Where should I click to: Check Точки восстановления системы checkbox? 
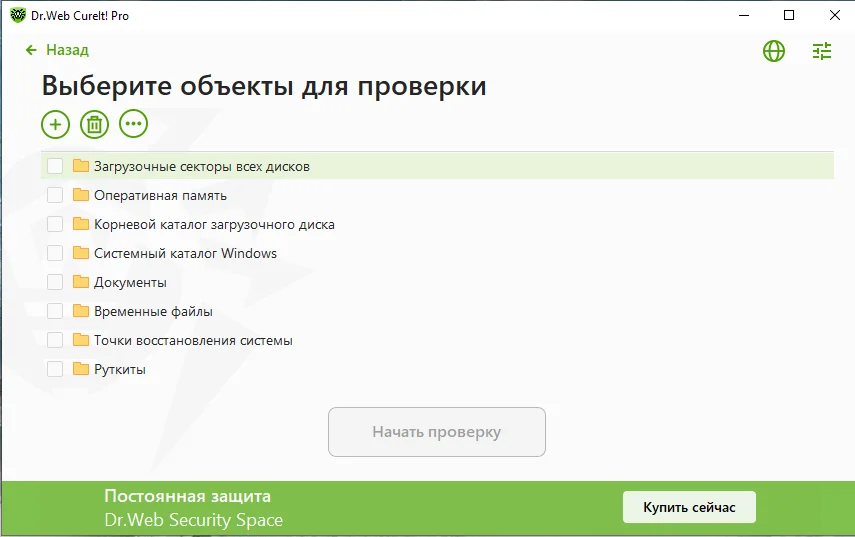(x=55, y=340)
